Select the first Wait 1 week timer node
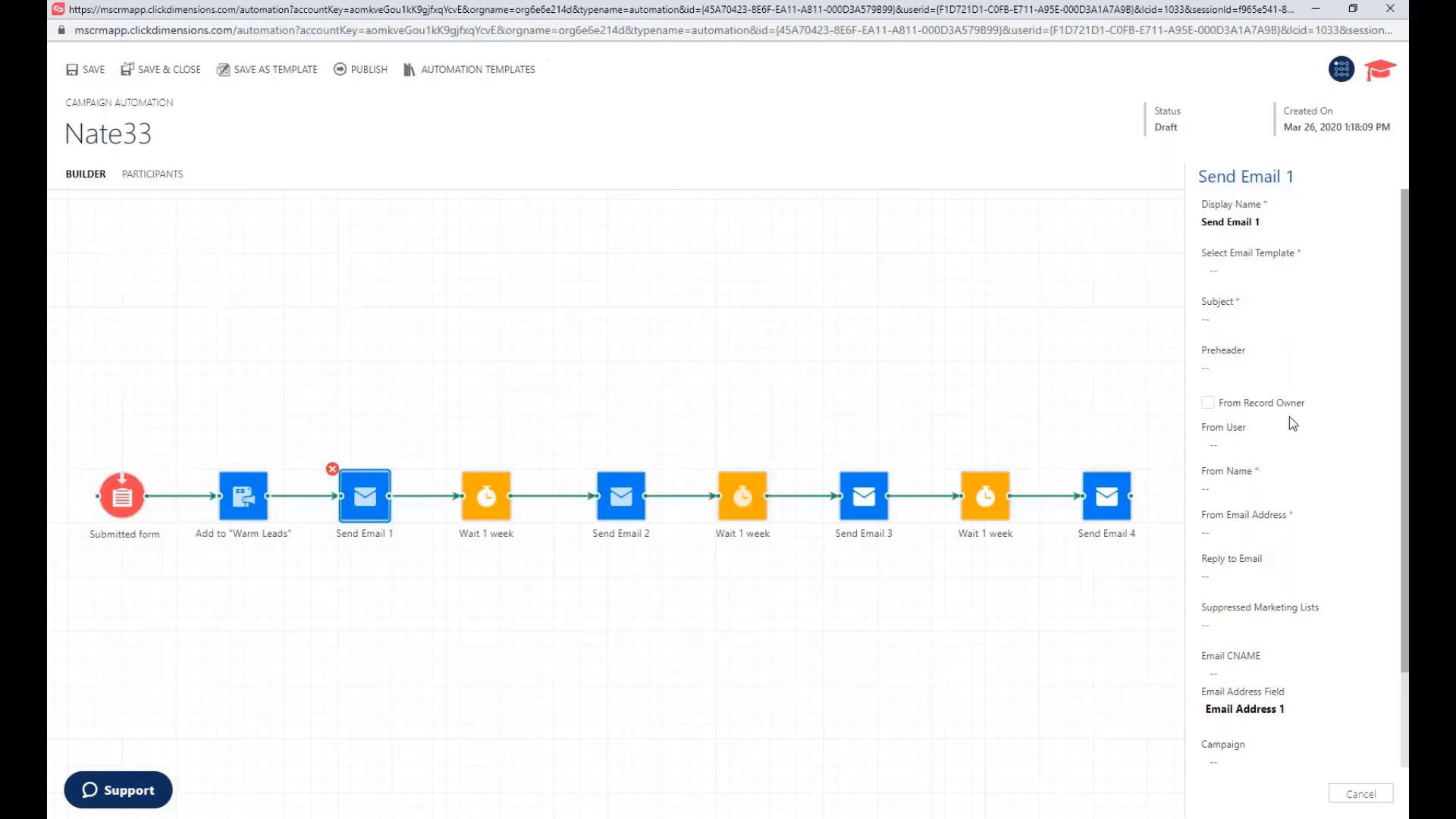Image resolution: width=1456 pixels, height=819 pixels. point(485,496)
